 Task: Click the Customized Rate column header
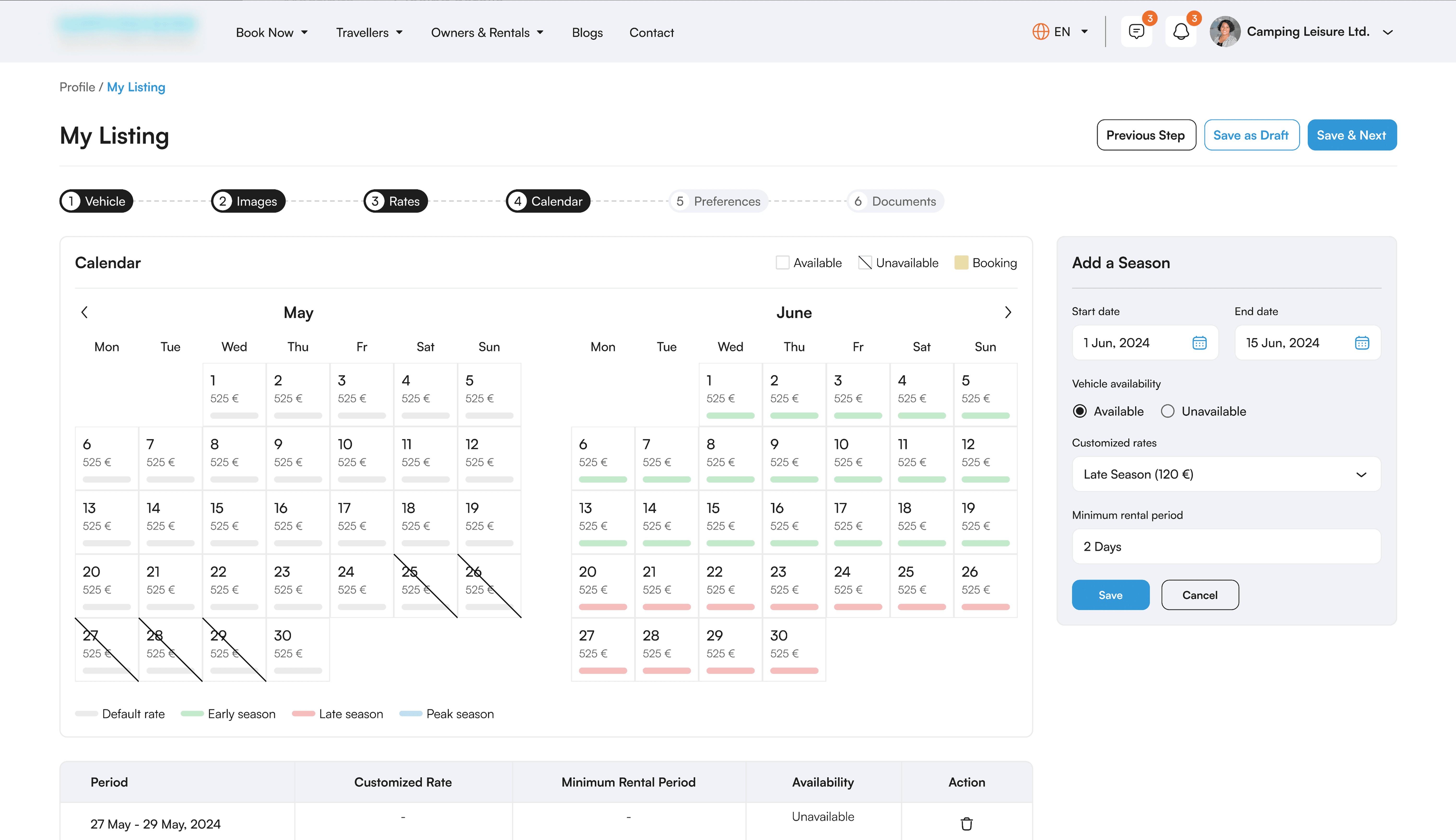click(x=403, y=782)
